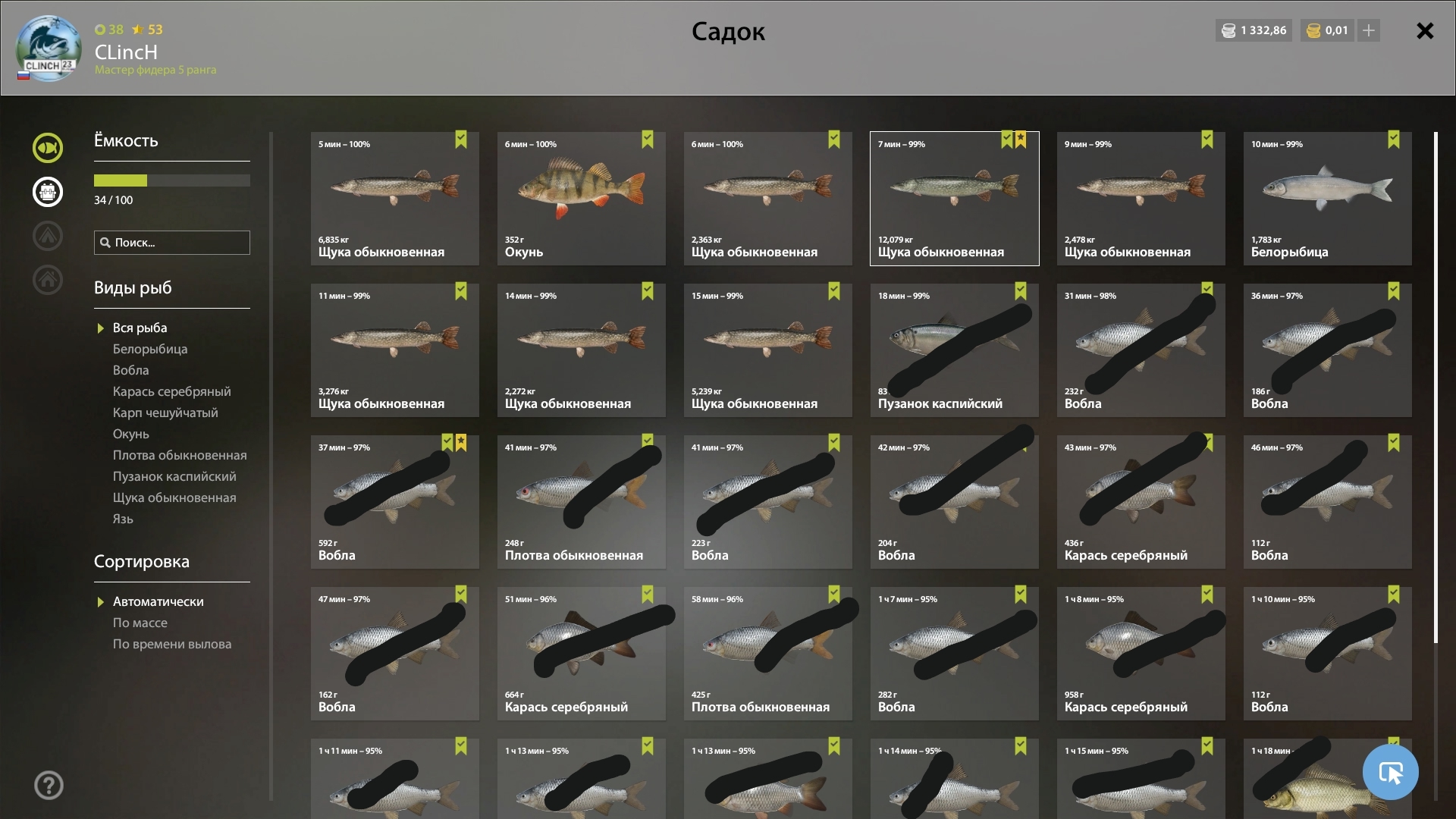Click the plus icon to add gold
The image size is (1456, 819).
(x=1369, y=30)
